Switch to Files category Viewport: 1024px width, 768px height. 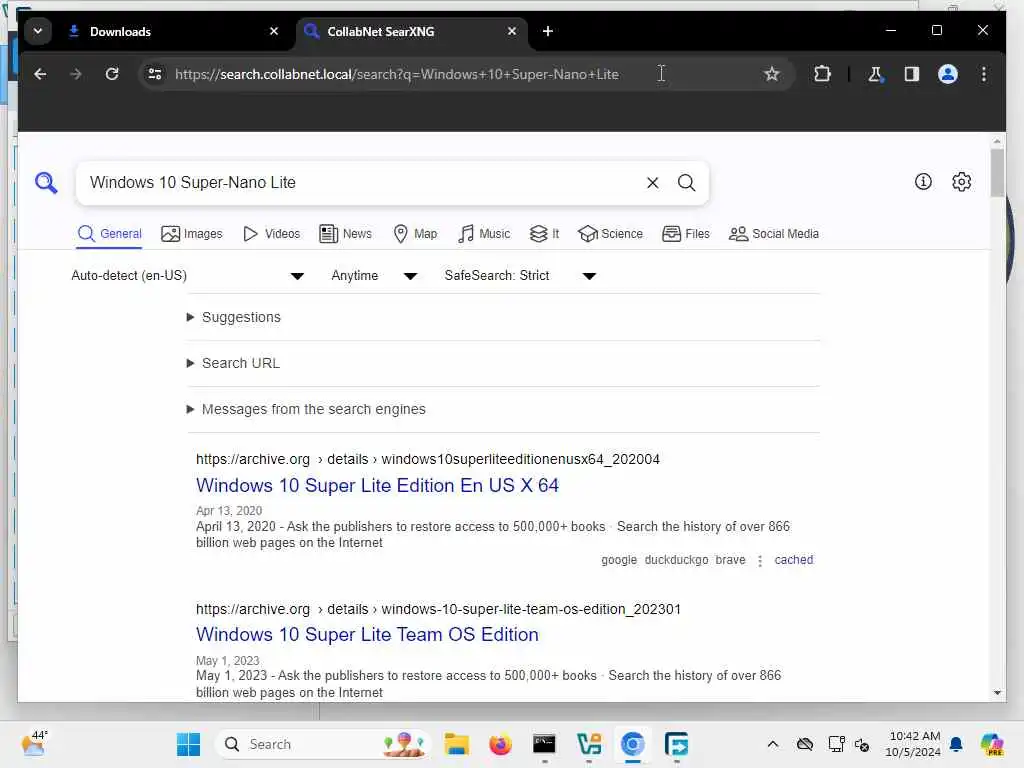coord(686,234)
